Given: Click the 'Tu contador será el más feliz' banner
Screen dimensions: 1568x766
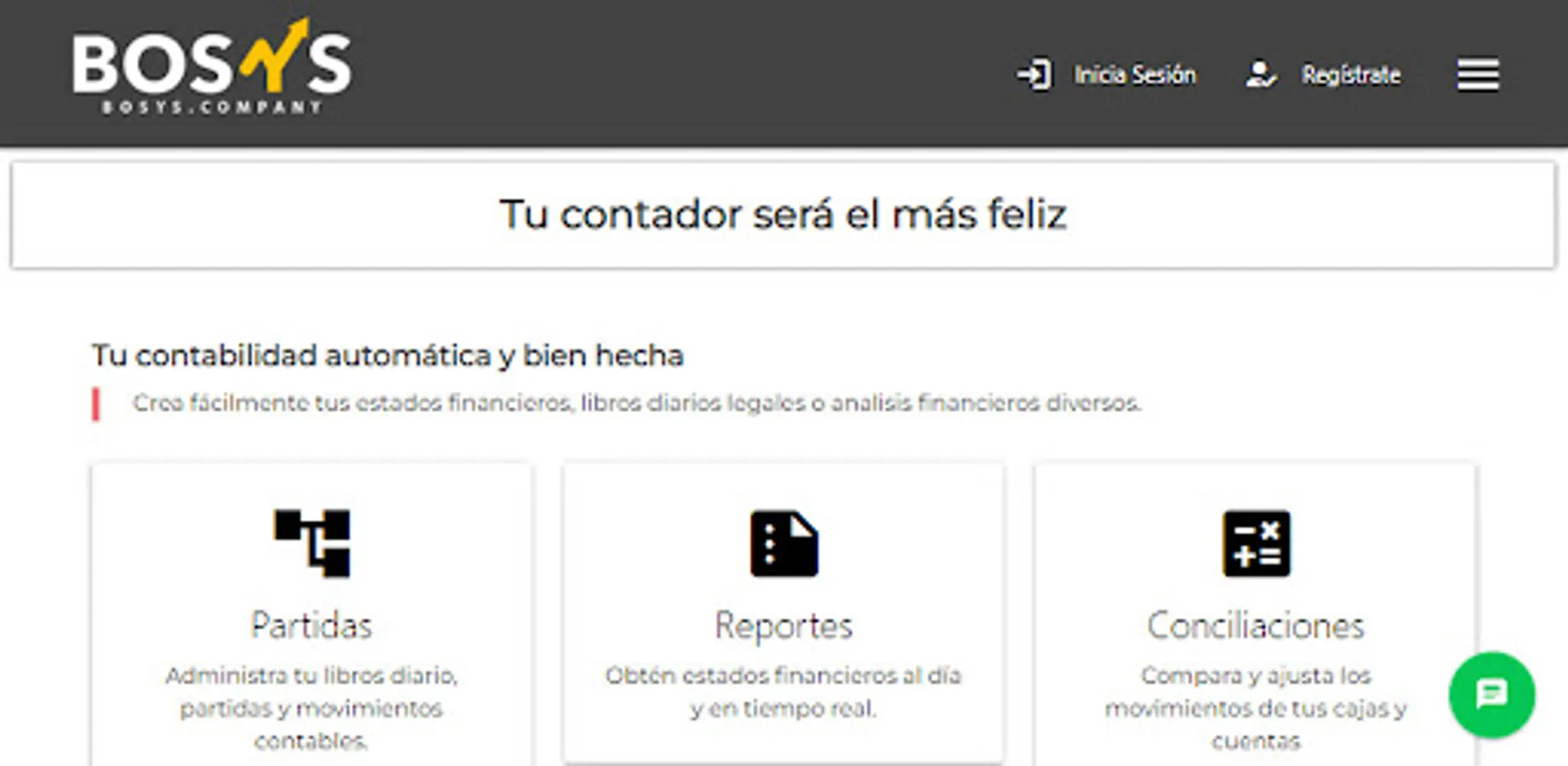Looking at the screenshot, I should click(783, 214).
